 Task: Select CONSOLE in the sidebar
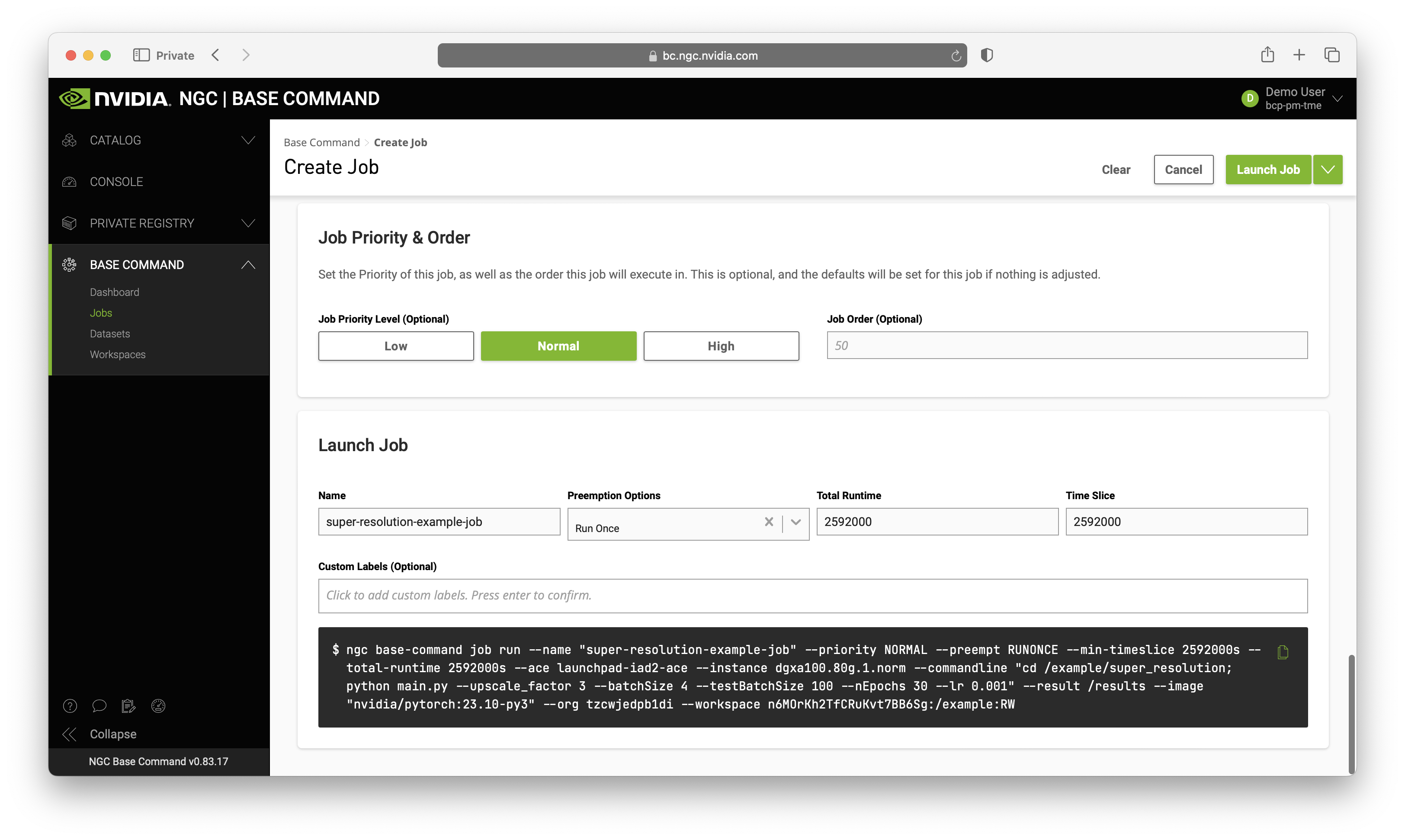coord(116,182)
